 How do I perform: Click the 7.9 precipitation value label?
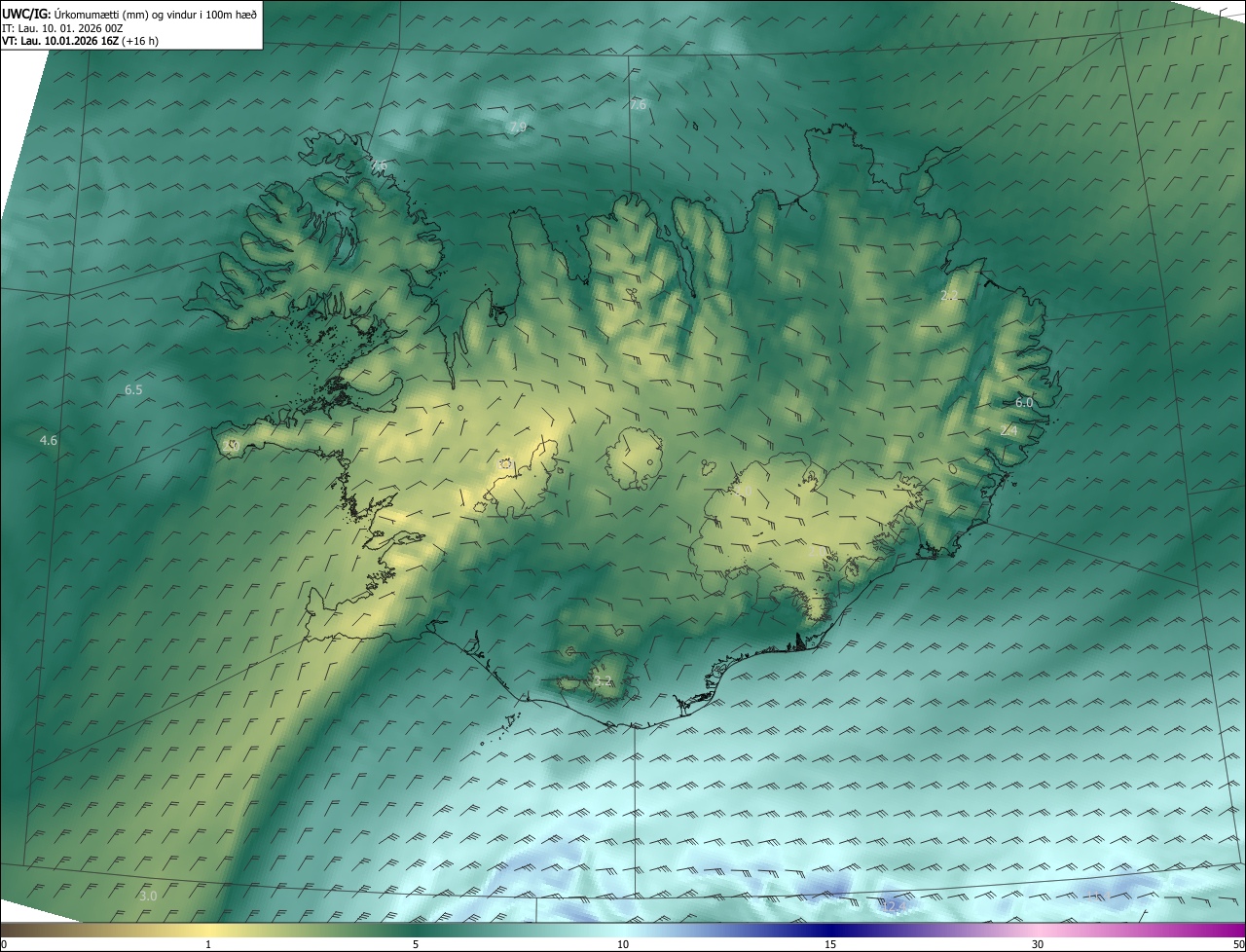tap(518, 128)
